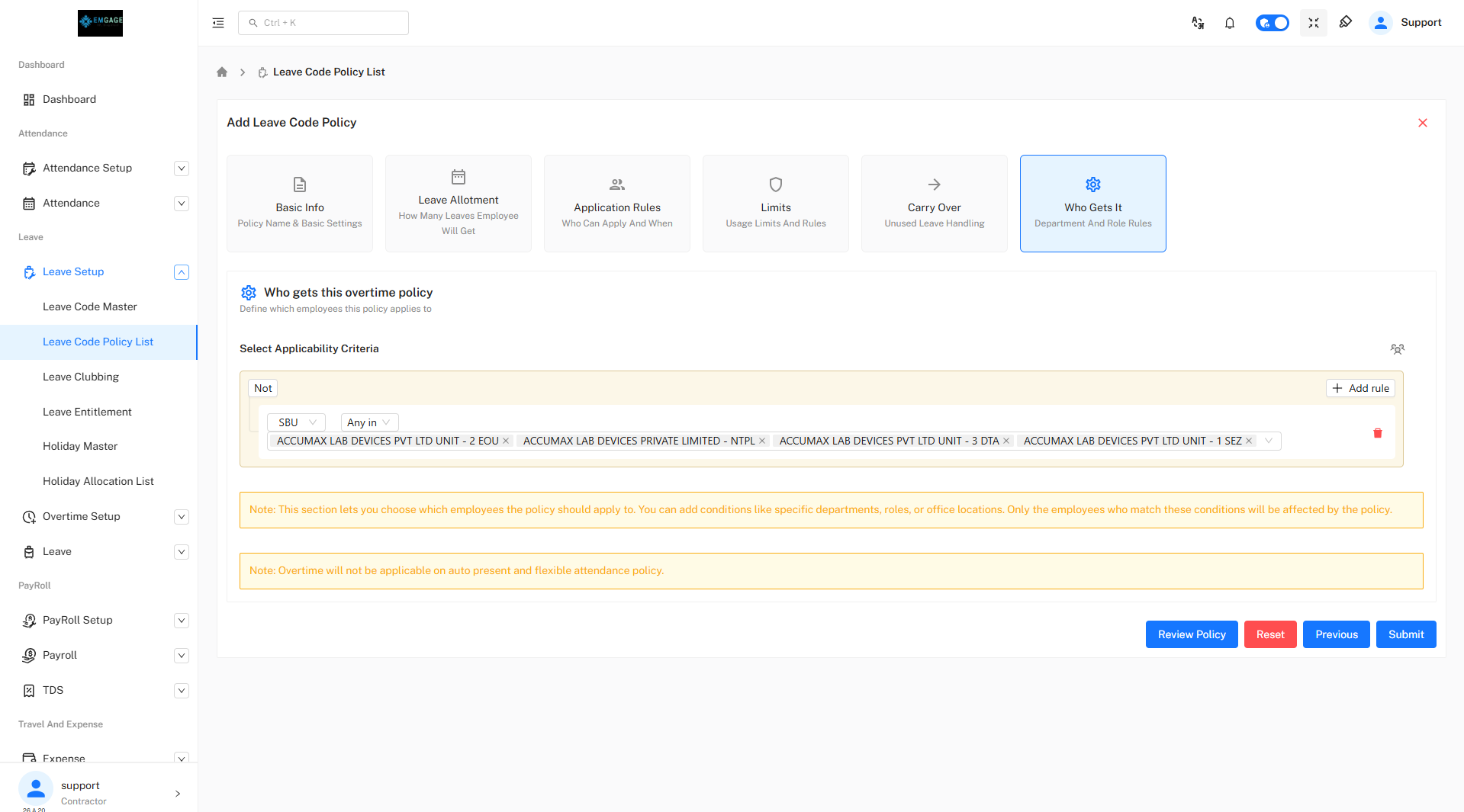This screenshot has width=1464, height=812.
Task: Open the Limits step
Action: click(776, 204)
